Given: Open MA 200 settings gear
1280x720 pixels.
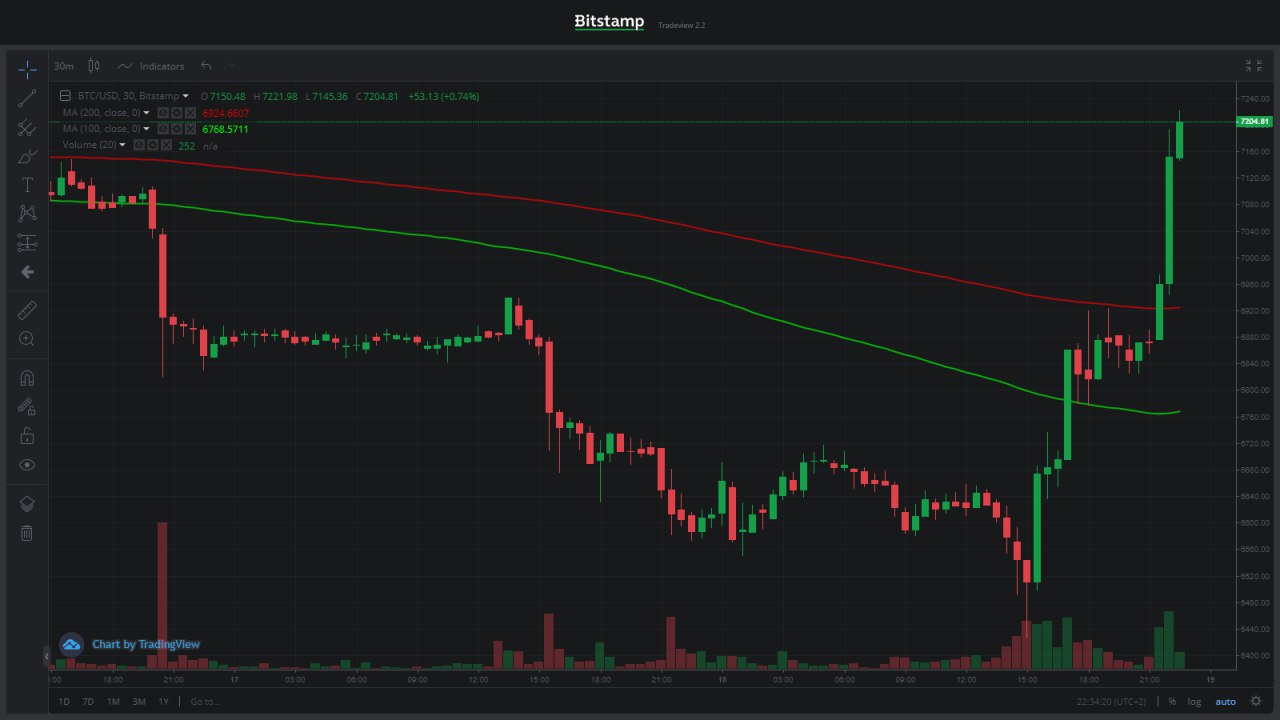Looking at the screenshot, I should 176,113.
